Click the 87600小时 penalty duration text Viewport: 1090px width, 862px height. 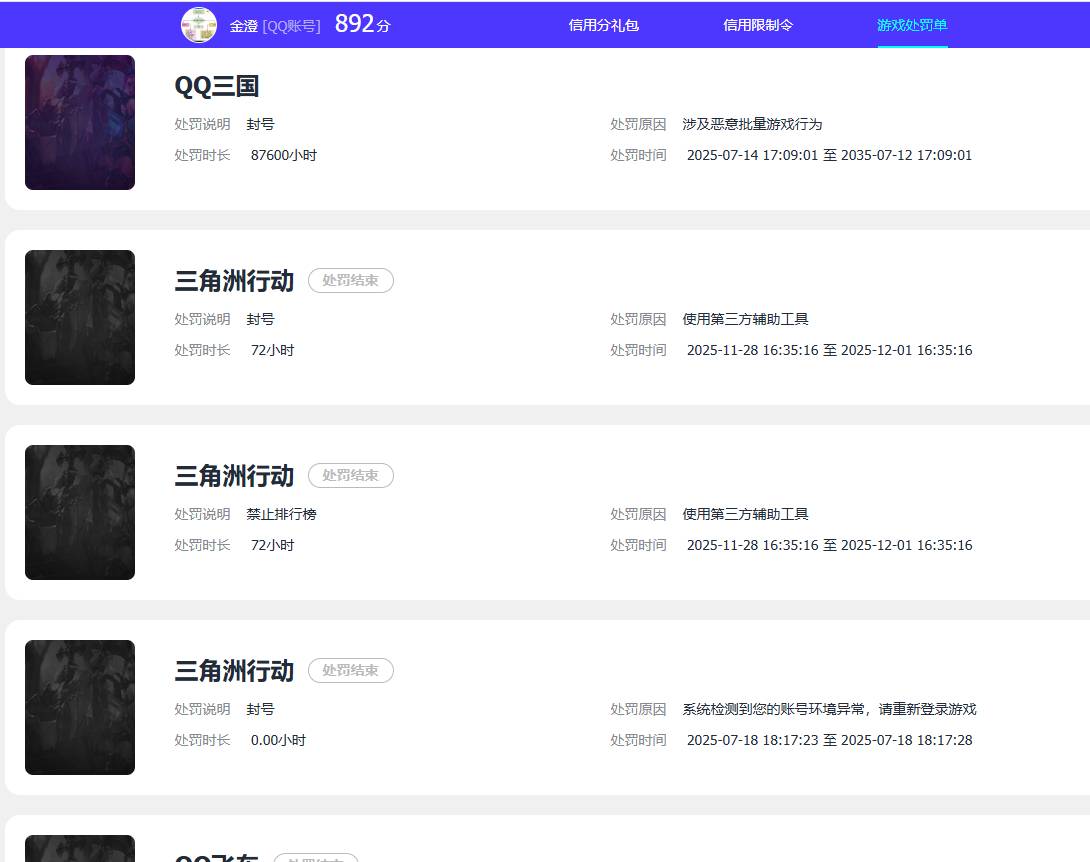[x=282, y=155]
